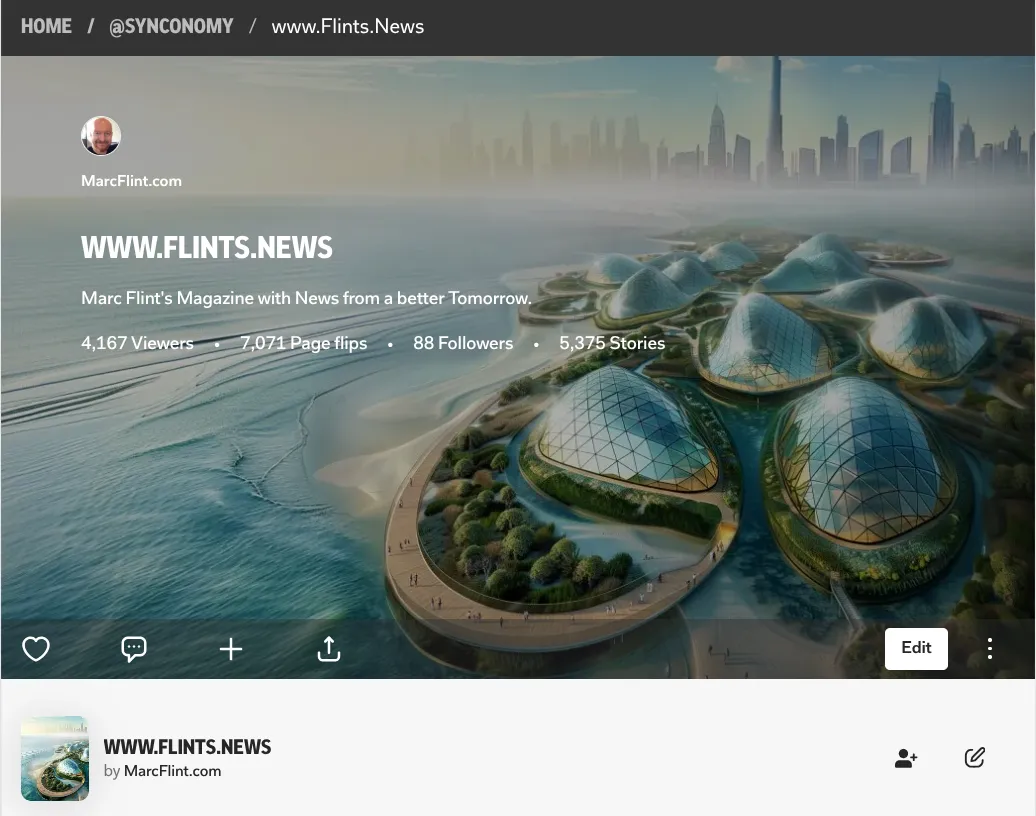Open the three-dot more options menu
Screen dimensions: 1036x816
coord(989,648)
